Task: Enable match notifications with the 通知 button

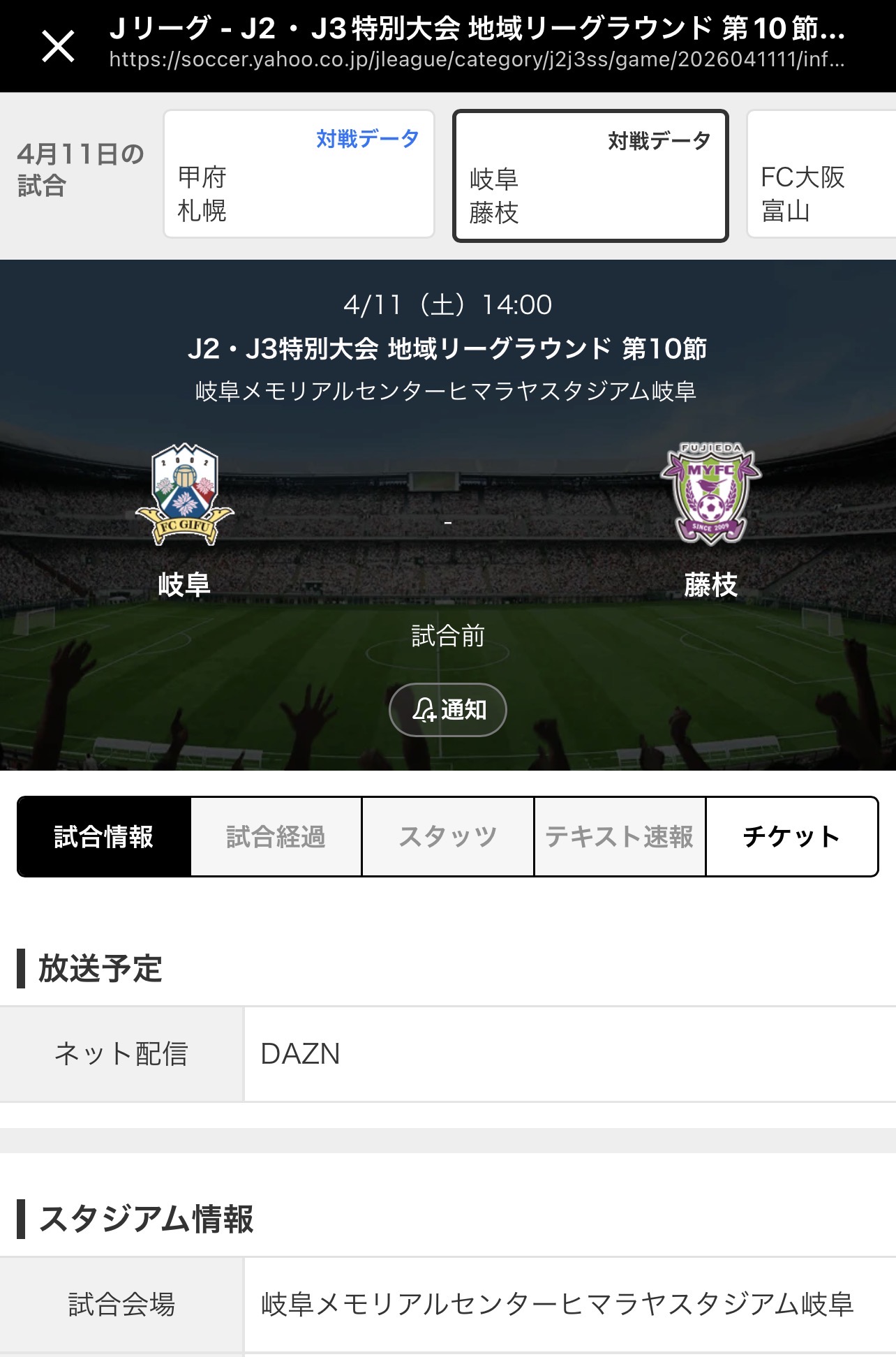Action: click(x=448, y=710)
